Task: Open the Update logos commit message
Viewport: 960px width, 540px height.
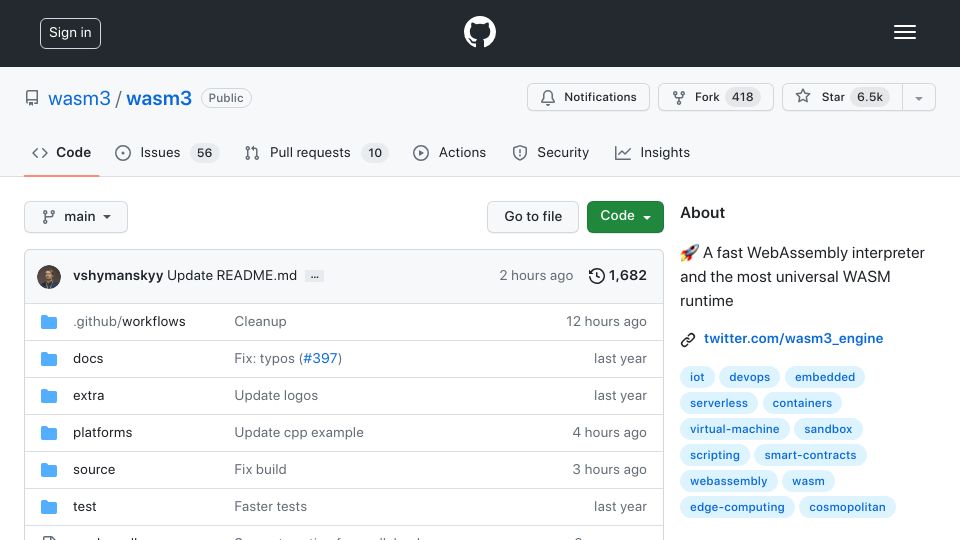Action: [276, 396]
